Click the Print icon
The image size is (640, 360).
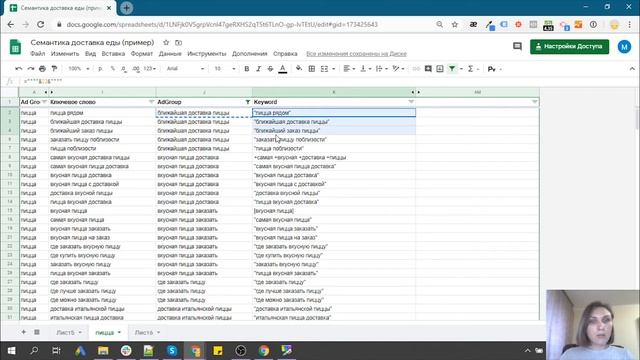click(x=42, y=69)
